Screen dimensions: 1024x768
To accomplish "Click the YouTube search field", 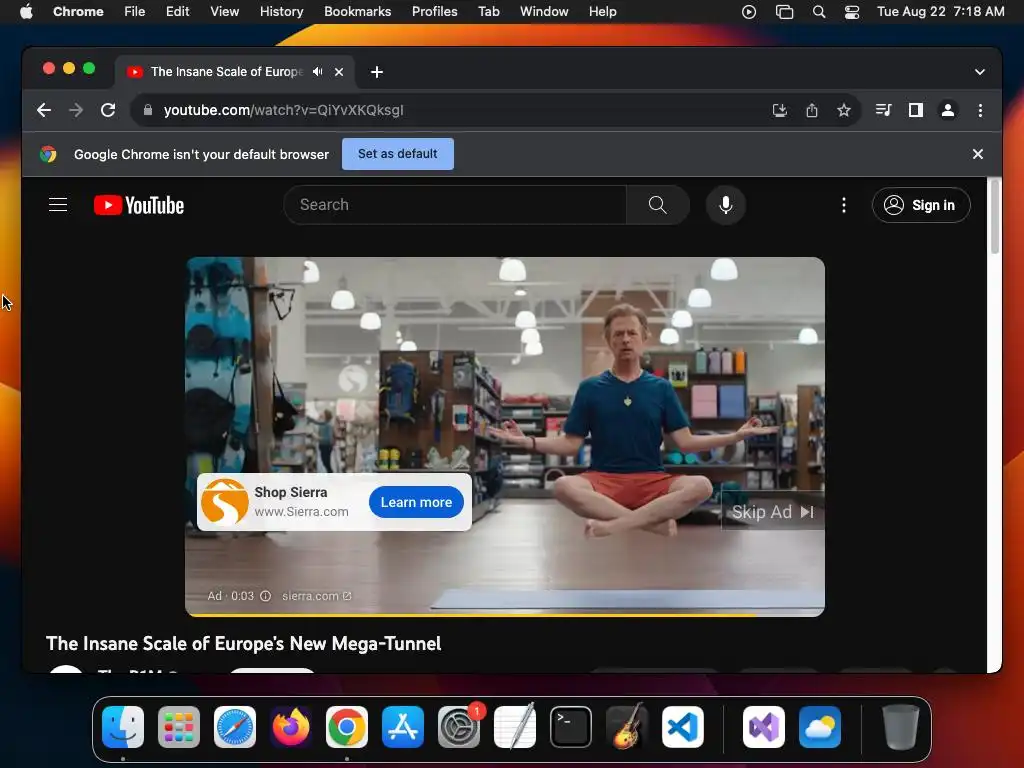I will 455,205.
